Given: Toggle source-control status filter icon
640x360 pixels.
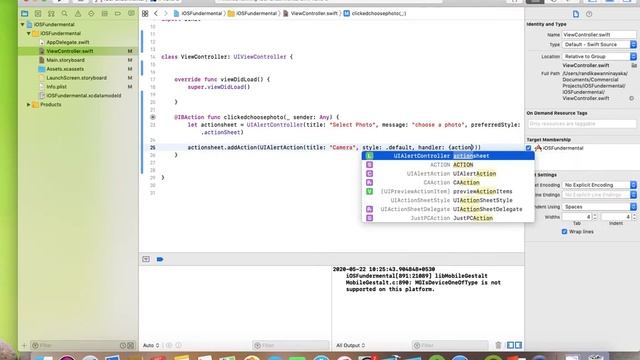Looking at the screenshot, I should (131, 345).
